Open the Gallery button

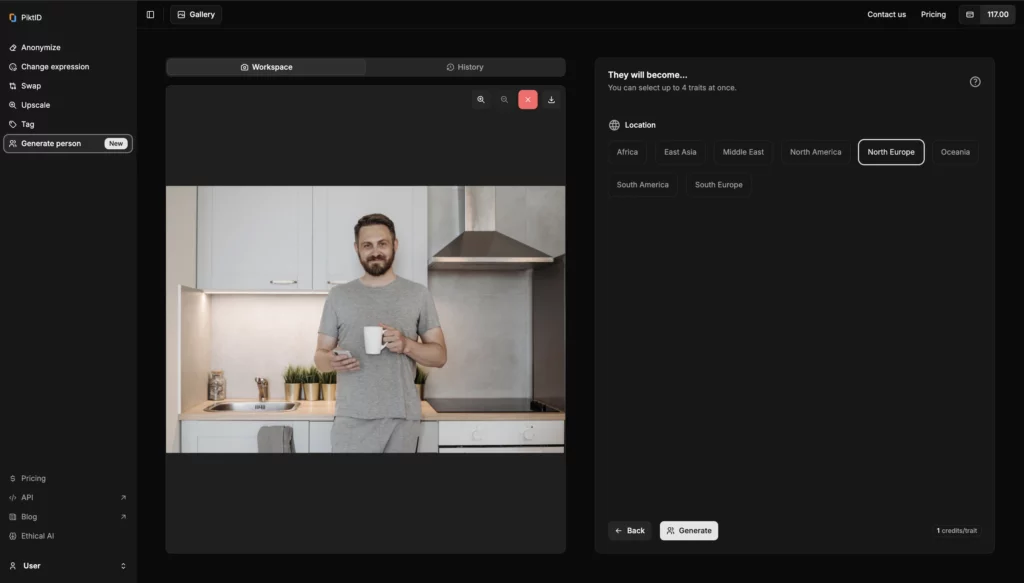[x=196, y=14]
